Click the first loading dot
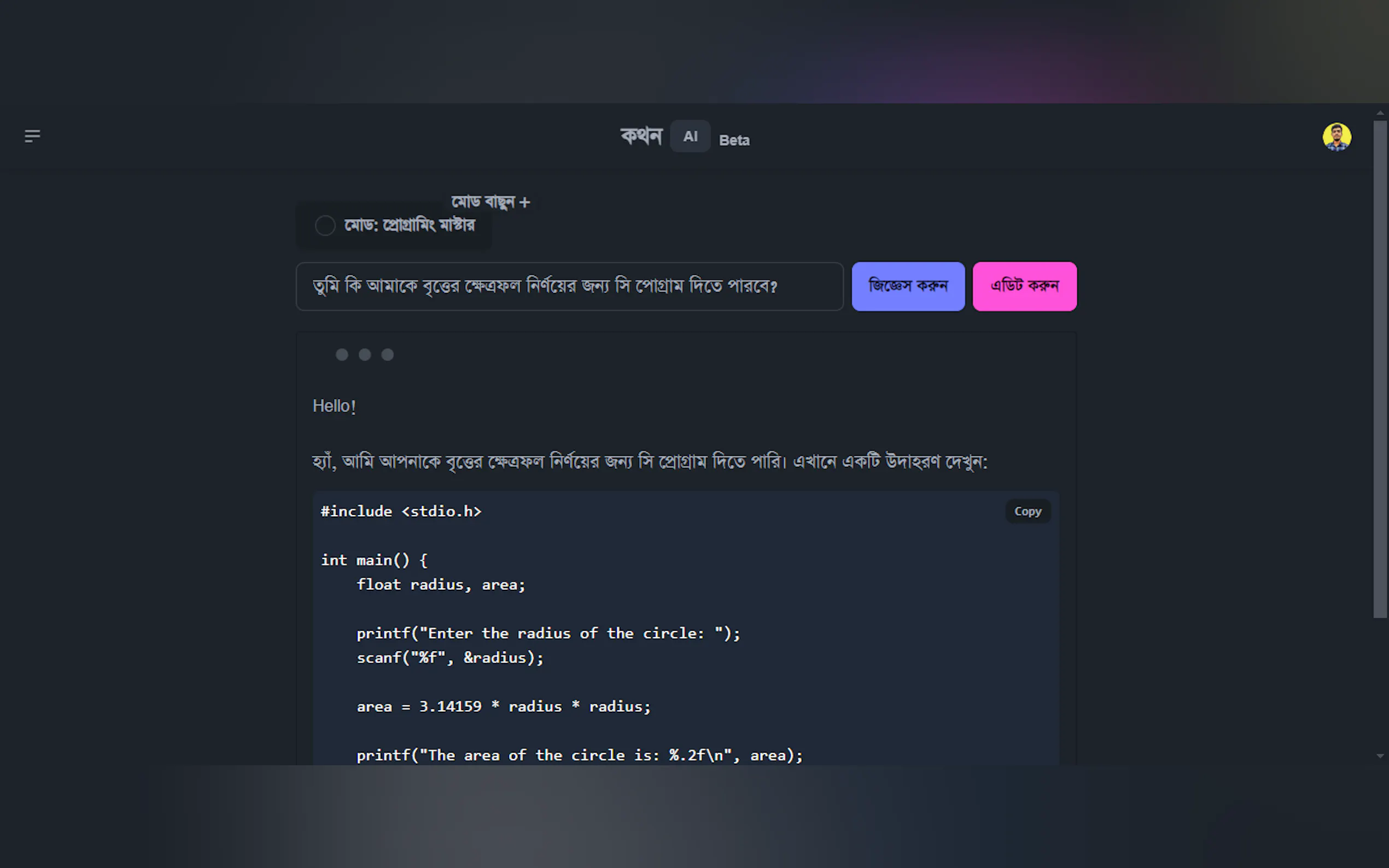 point(342,355)
